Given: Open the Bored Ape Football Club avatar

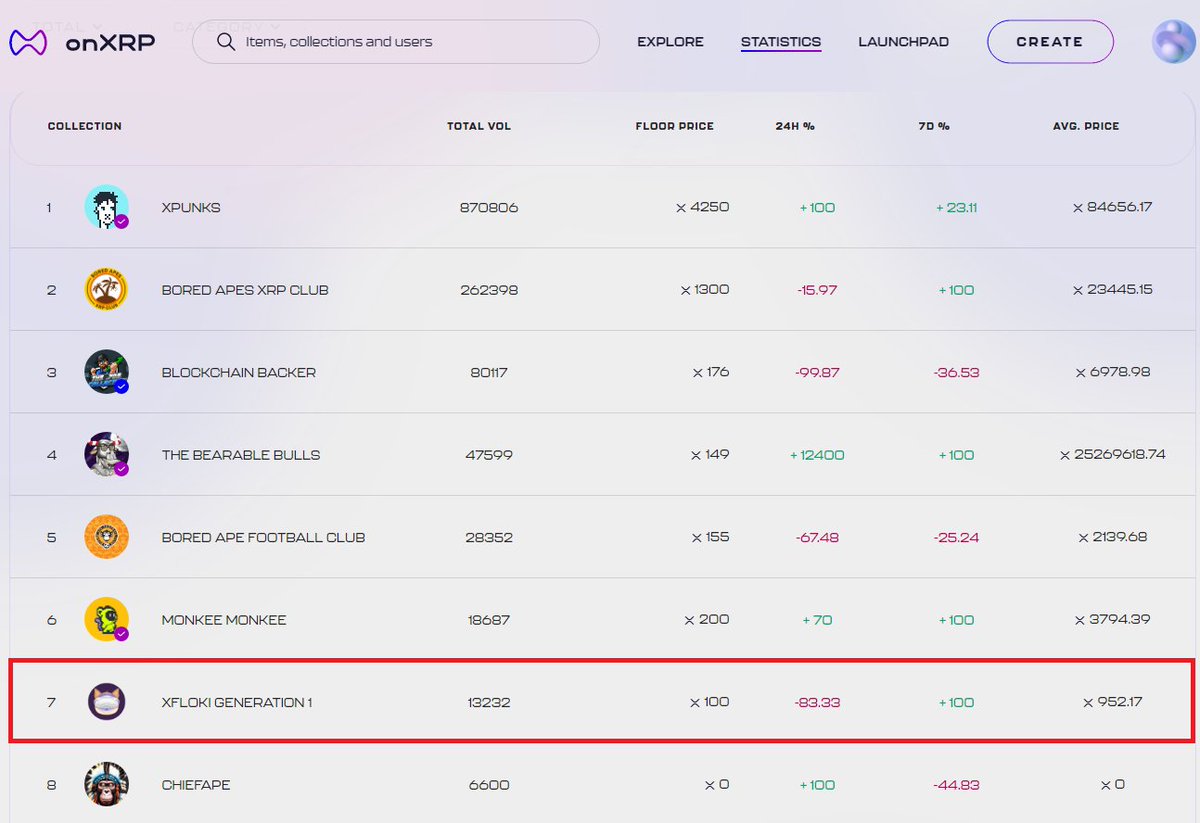Looking at the screenshot, I should [106, 537].
